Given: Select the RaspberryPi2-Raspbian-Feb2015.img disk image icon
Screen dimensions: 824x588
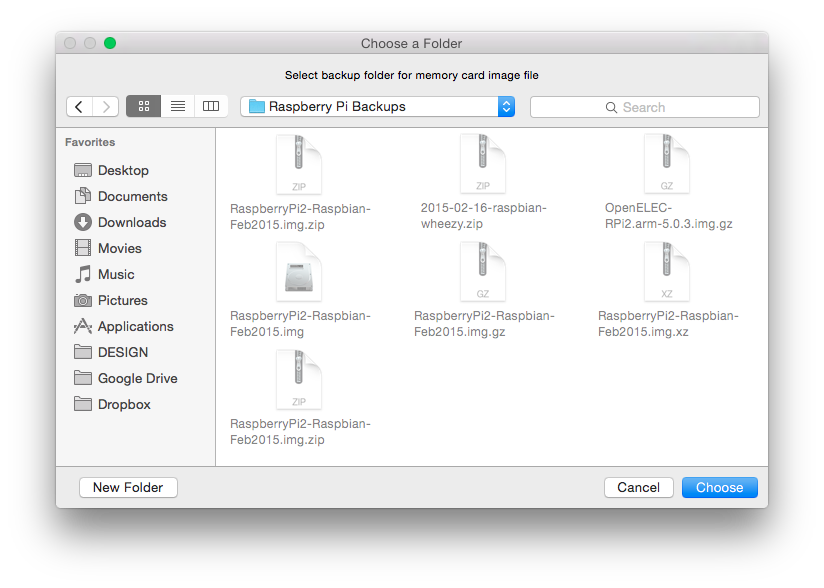Looking at the screenshot, I should [x=299, y=272].
